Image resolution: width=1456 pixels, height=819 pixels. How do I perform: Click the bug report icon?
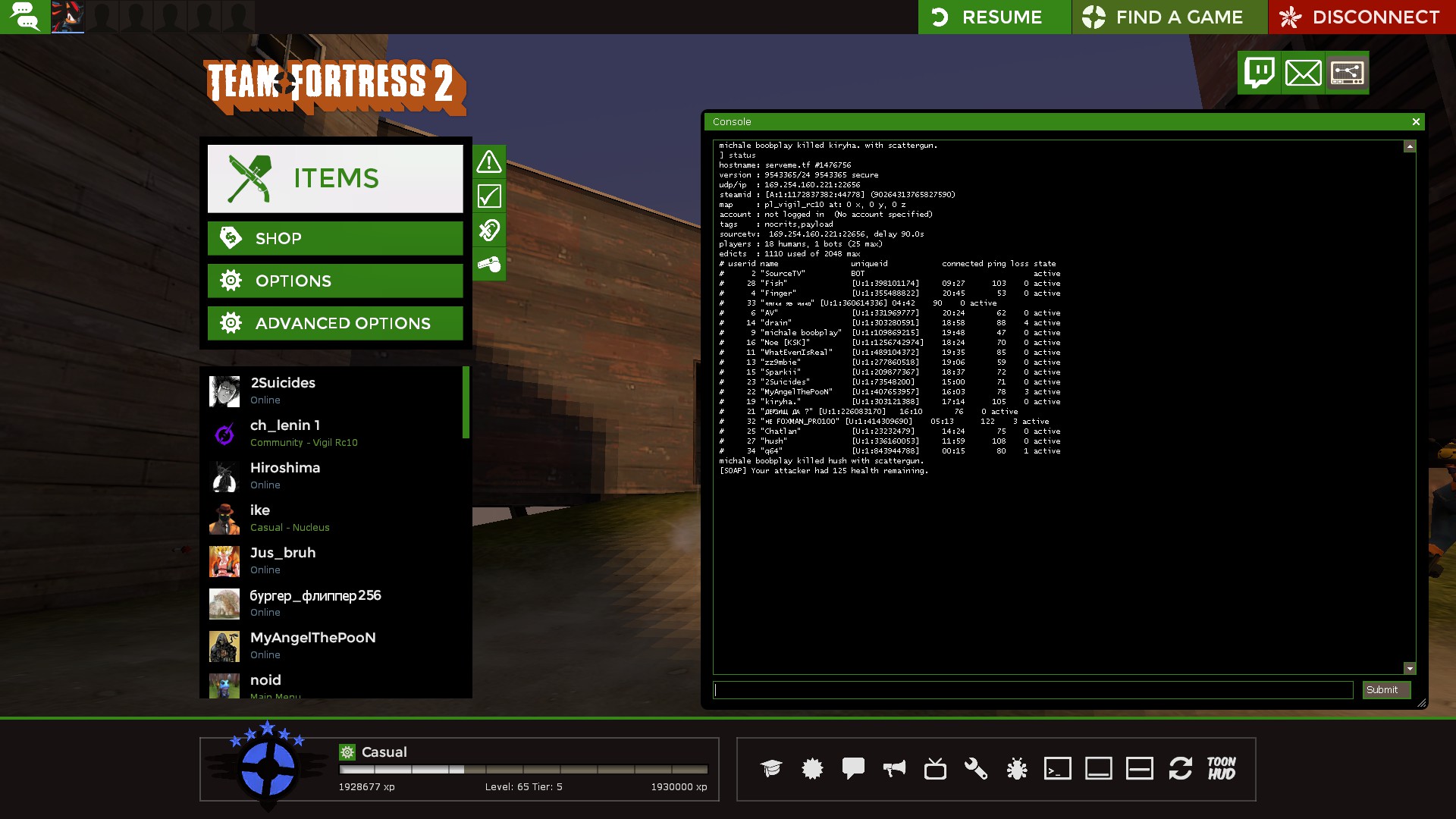tap(1017, 768)
